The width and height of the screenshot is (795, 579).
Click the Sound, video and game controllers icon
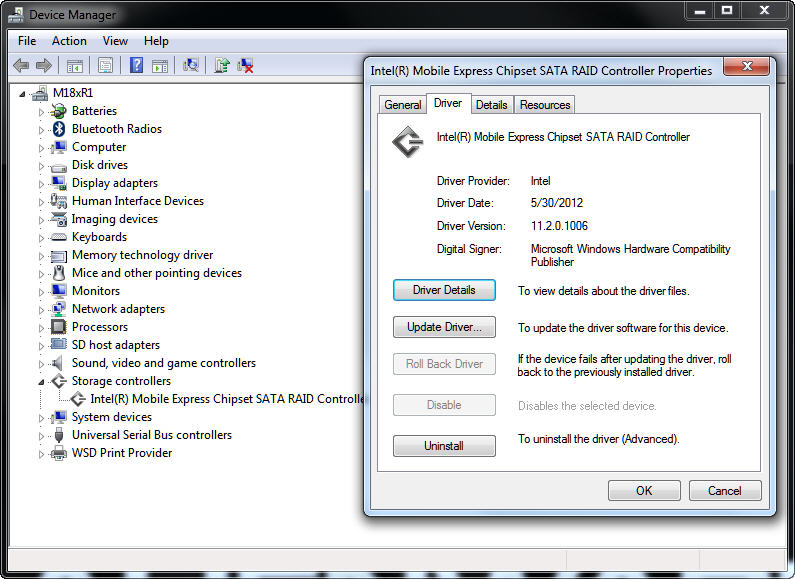(58, 363)
